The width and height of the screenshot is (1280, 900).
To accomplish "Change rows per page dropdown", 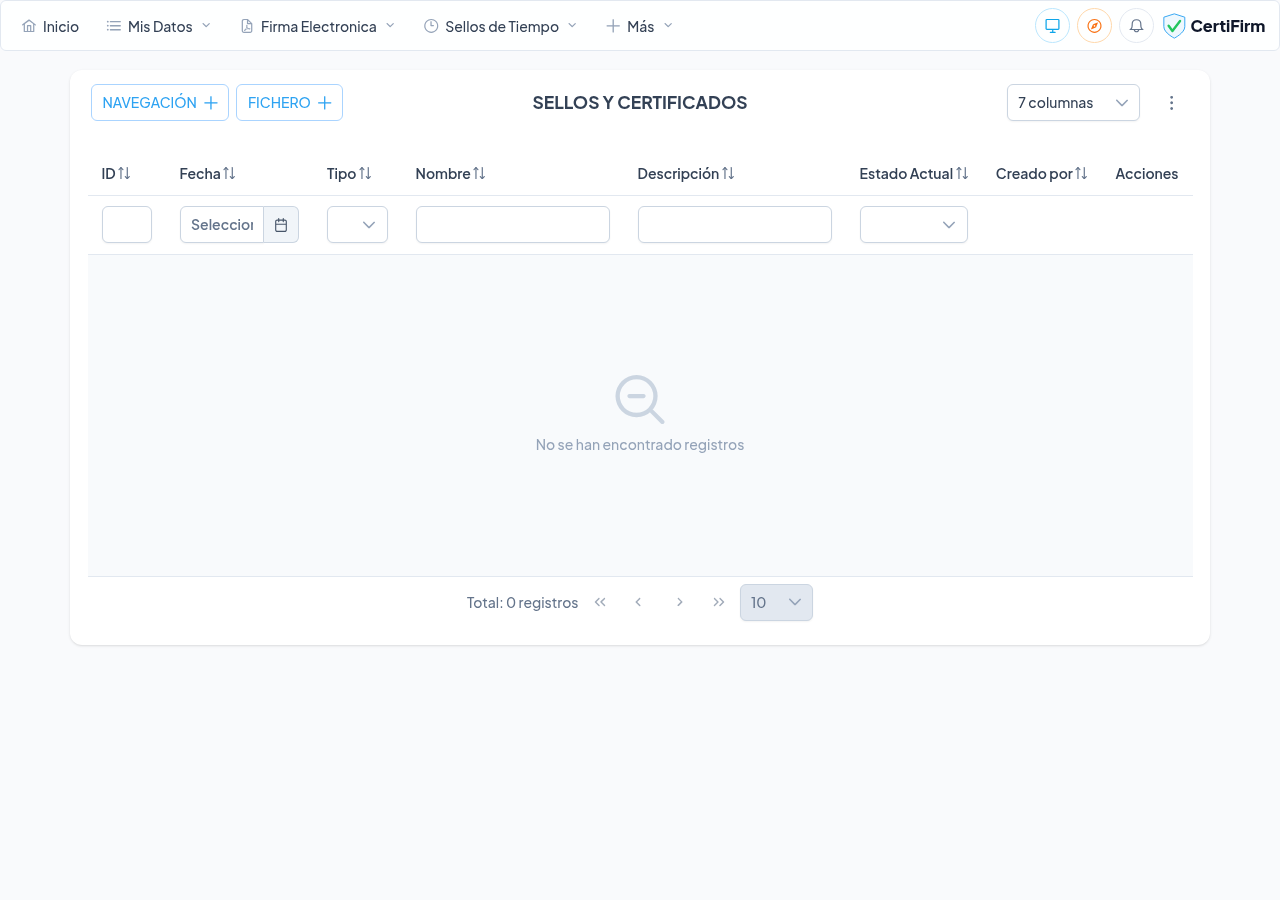I will pyautogui.click(x=776, y=603).
